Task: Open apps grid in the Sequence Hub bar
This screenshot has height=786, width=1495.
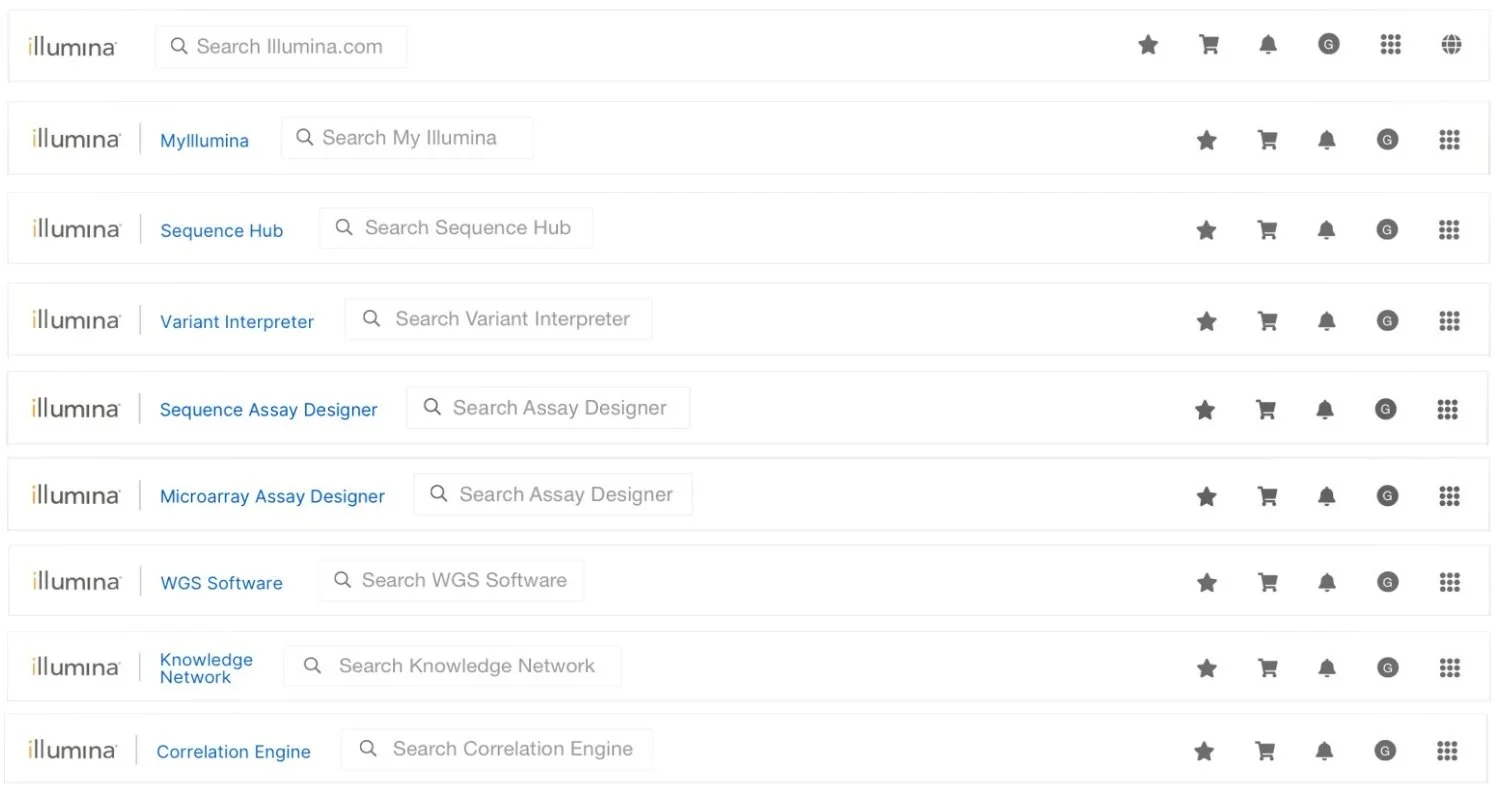Action: (x=1449, y=230)
